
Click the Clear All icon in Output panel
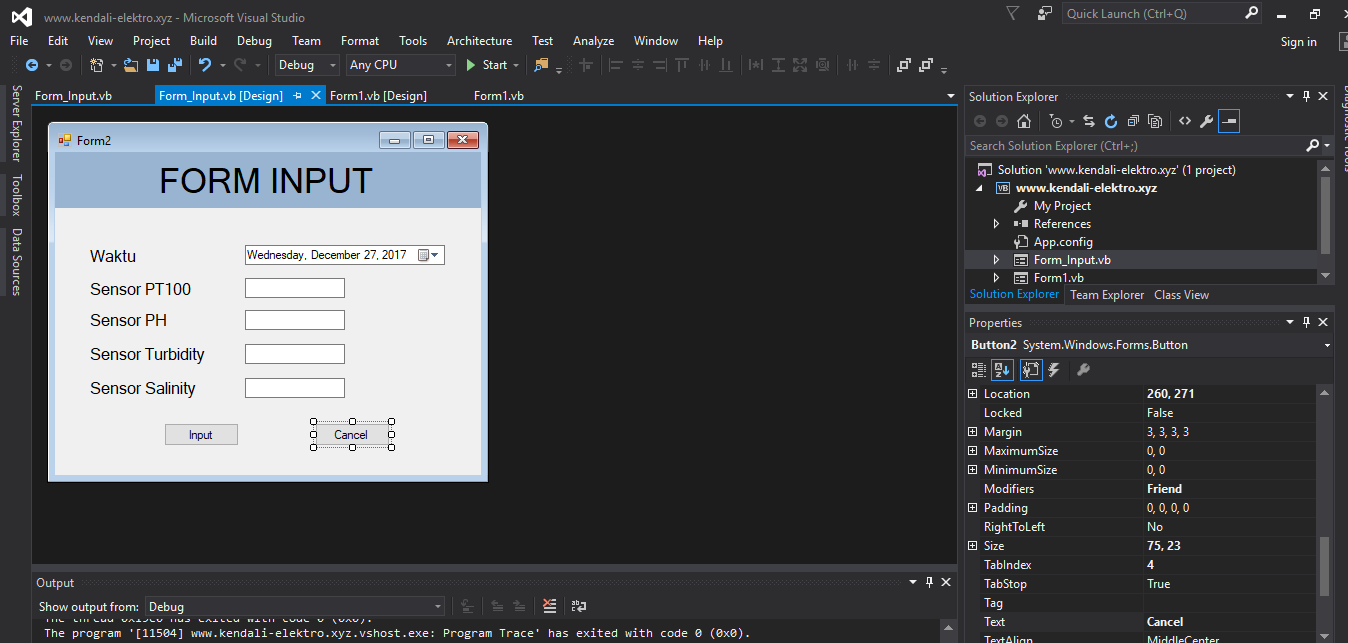tap(549, 606)
